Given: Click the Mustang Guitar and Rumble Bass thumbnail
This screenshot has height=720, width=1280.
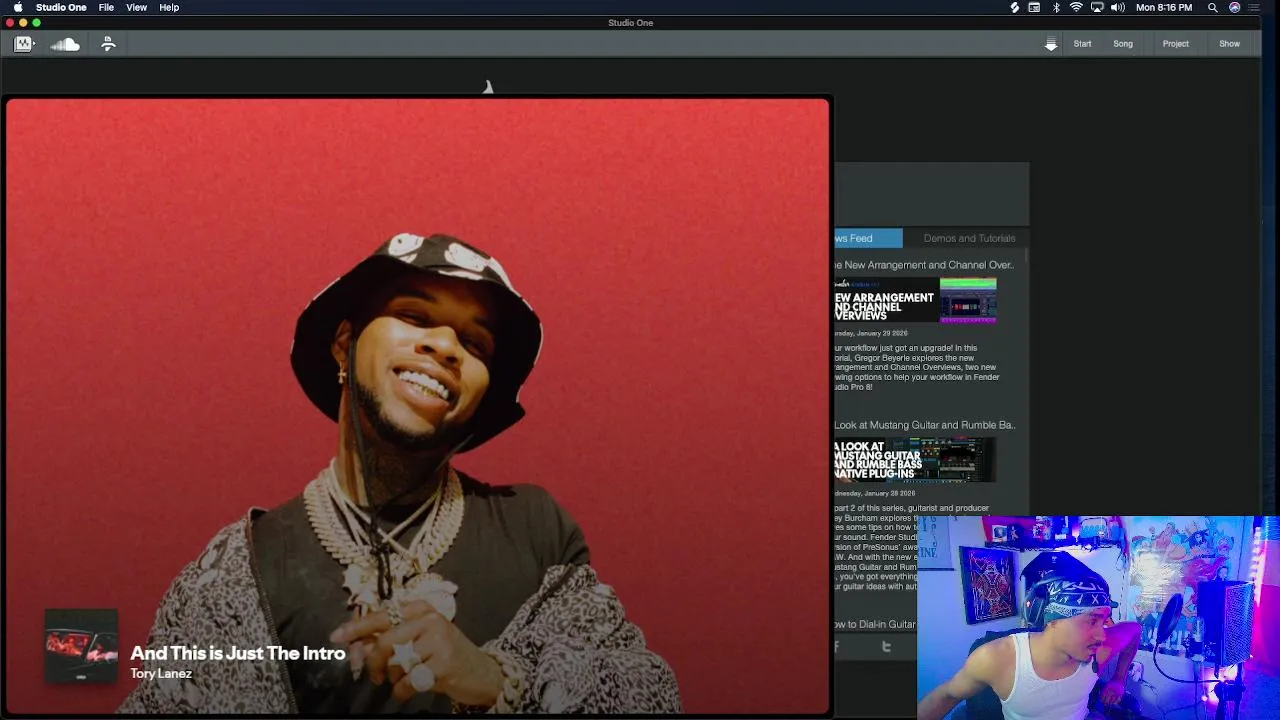Looking at the screenshot, I should (x=915, y=460).
